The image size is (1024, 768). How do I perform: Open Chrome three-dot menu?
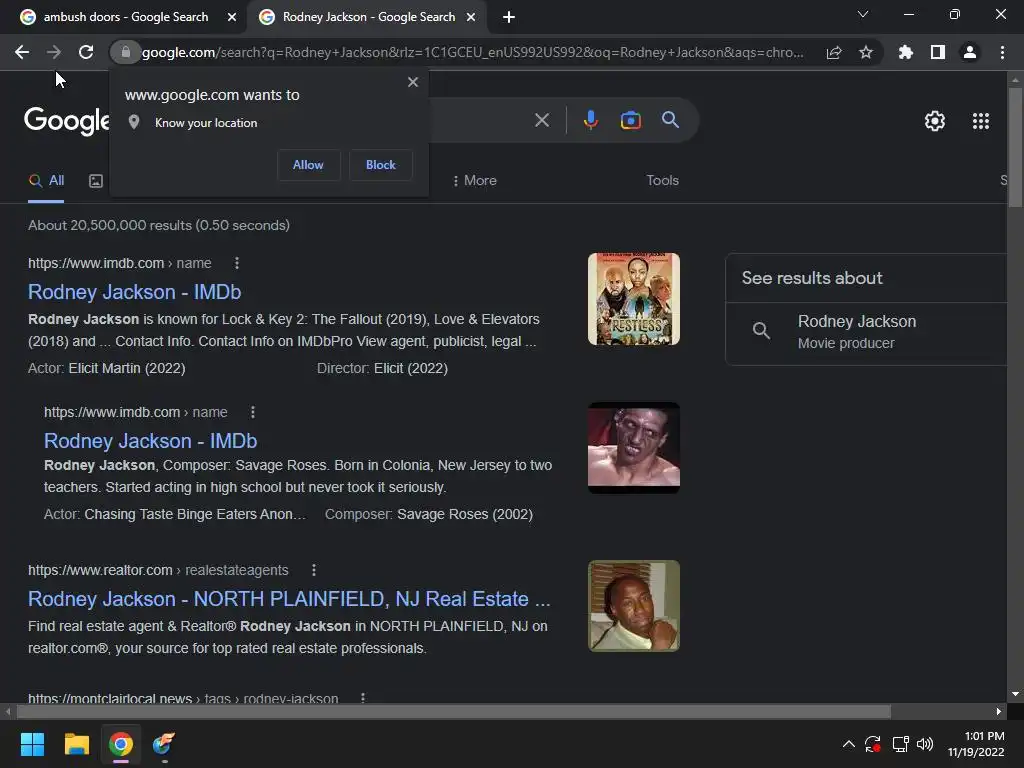click(1002, 52)
